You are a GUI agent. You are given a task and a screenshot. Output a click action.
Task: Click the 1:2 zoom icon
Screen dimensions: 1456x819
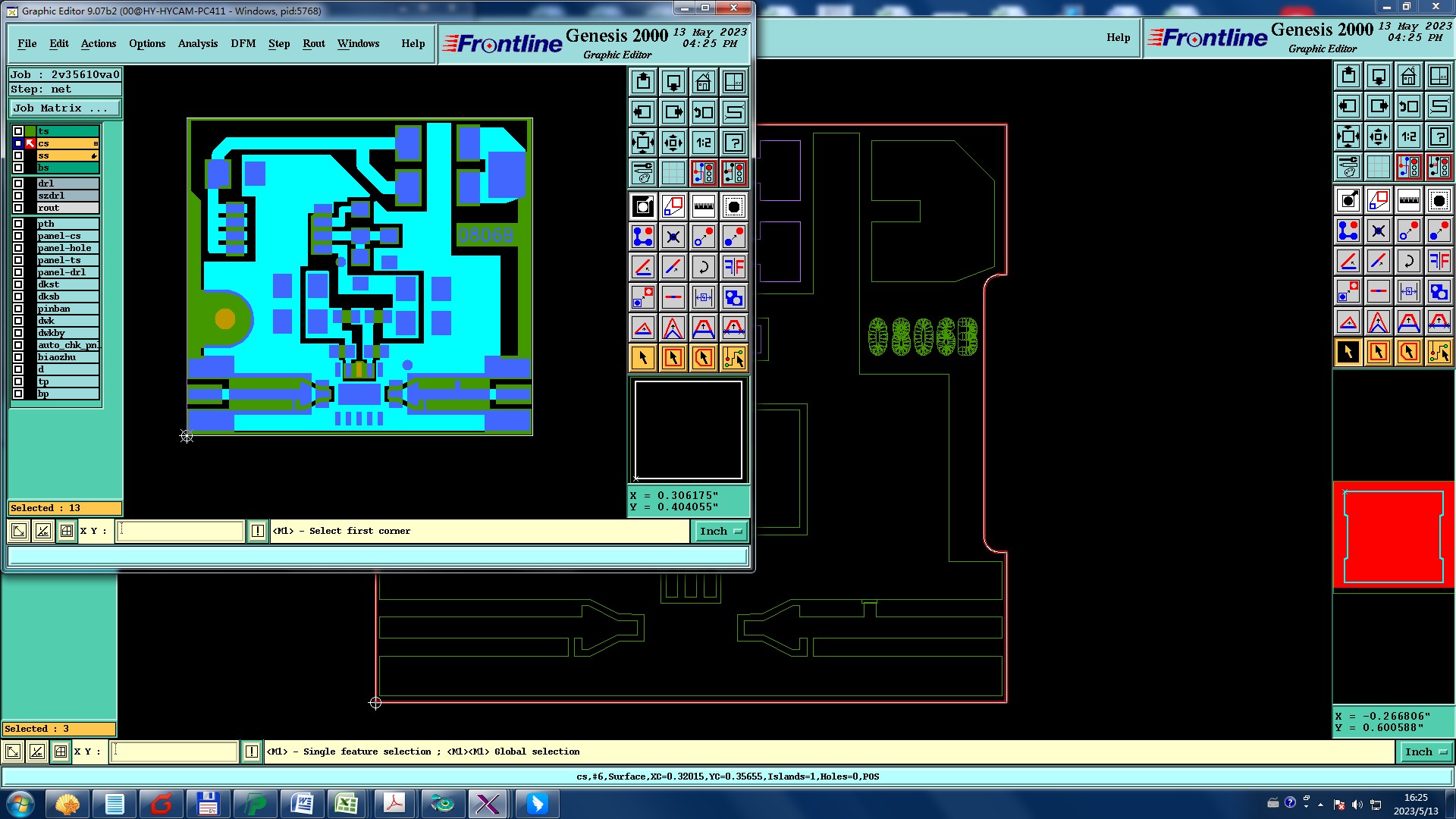[x=703, y=143]
